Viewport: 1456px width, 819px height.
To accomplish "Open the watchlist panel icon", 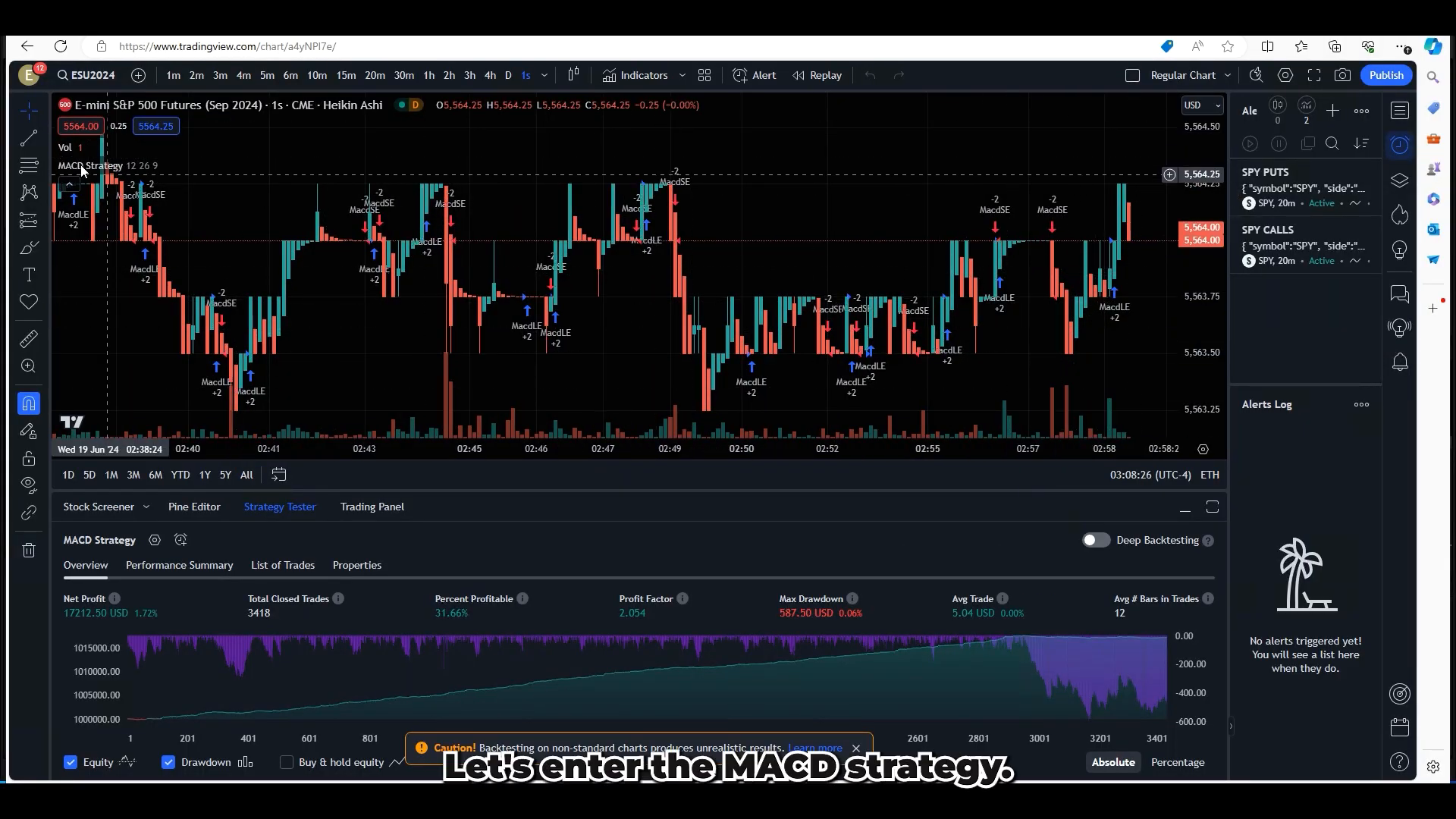I will (1400, 111).
